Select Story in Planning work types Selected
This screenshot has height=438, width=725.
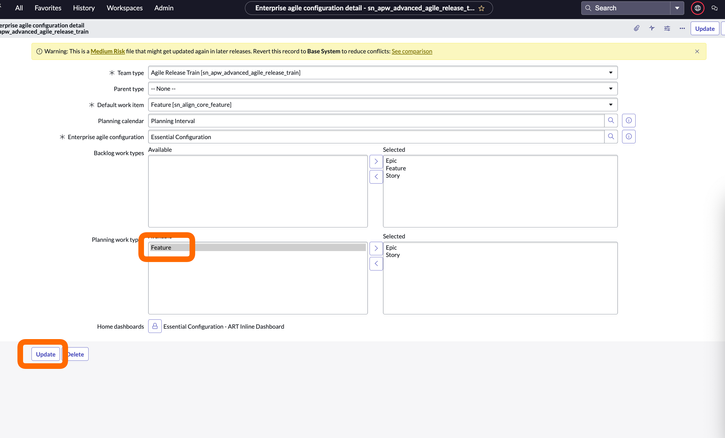pyautogui.click(x=393, y=255)
